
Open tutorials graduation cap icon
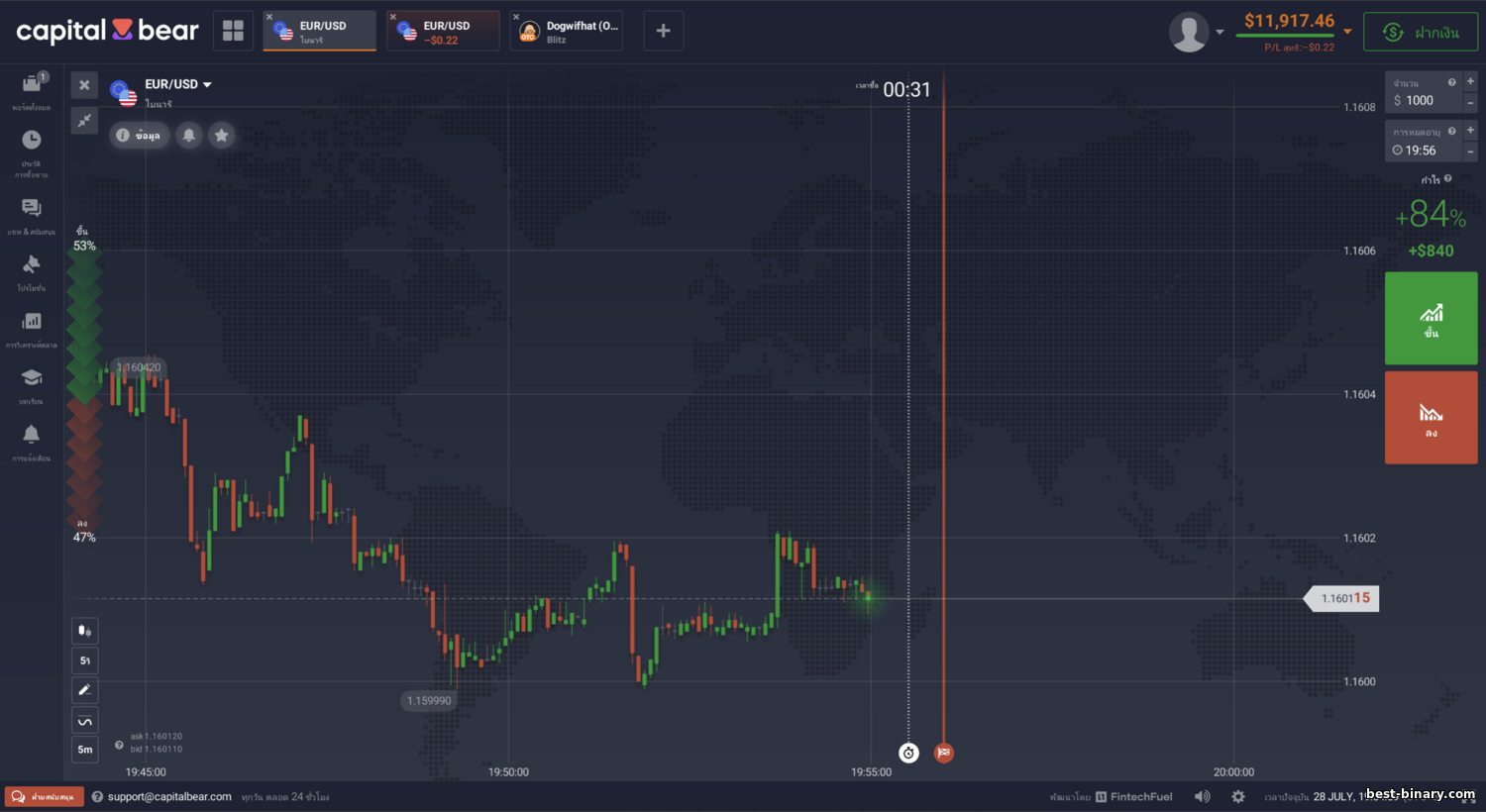coord(32,378)
